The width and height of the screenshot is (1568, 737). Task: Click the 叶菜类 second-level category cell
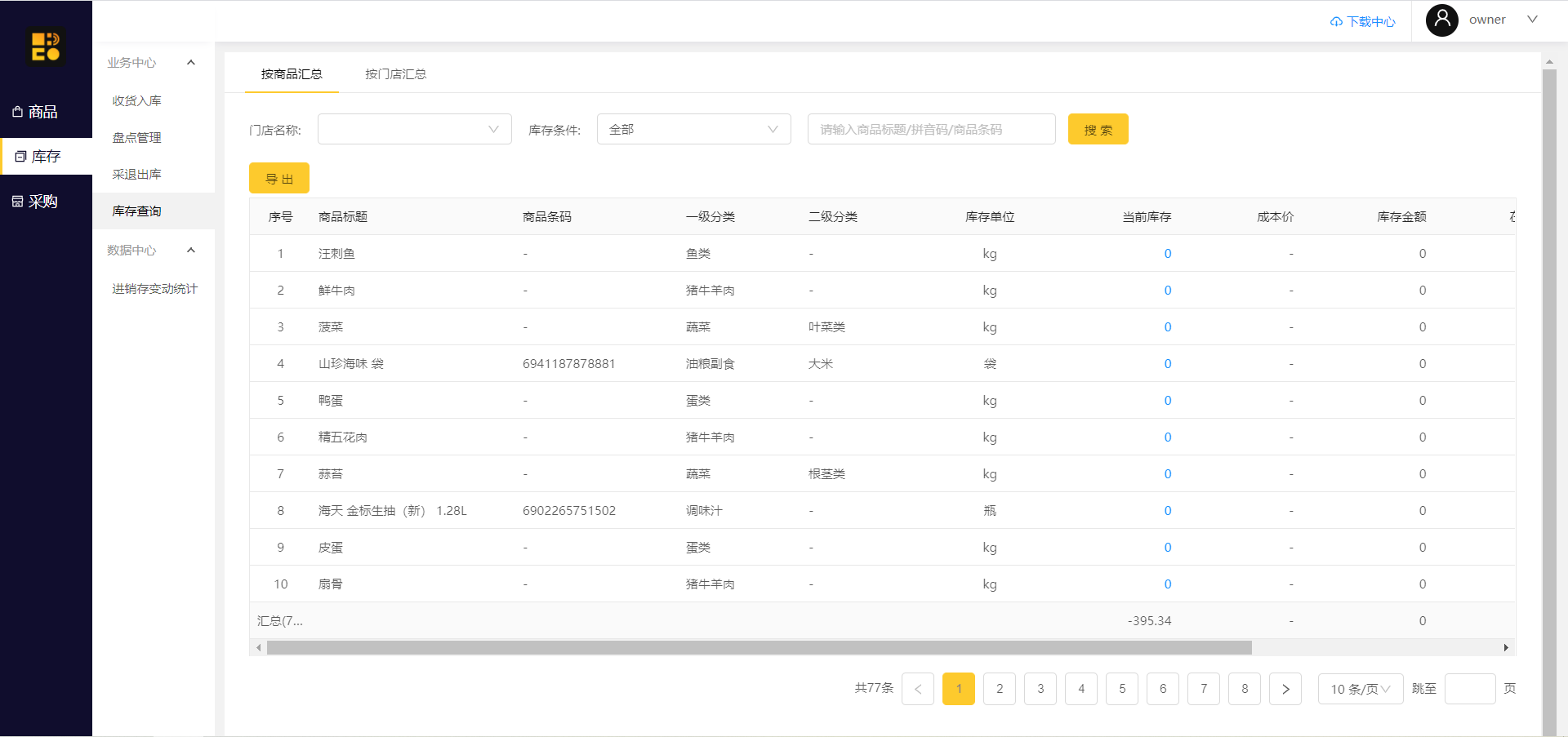click(x=826, y=327)
